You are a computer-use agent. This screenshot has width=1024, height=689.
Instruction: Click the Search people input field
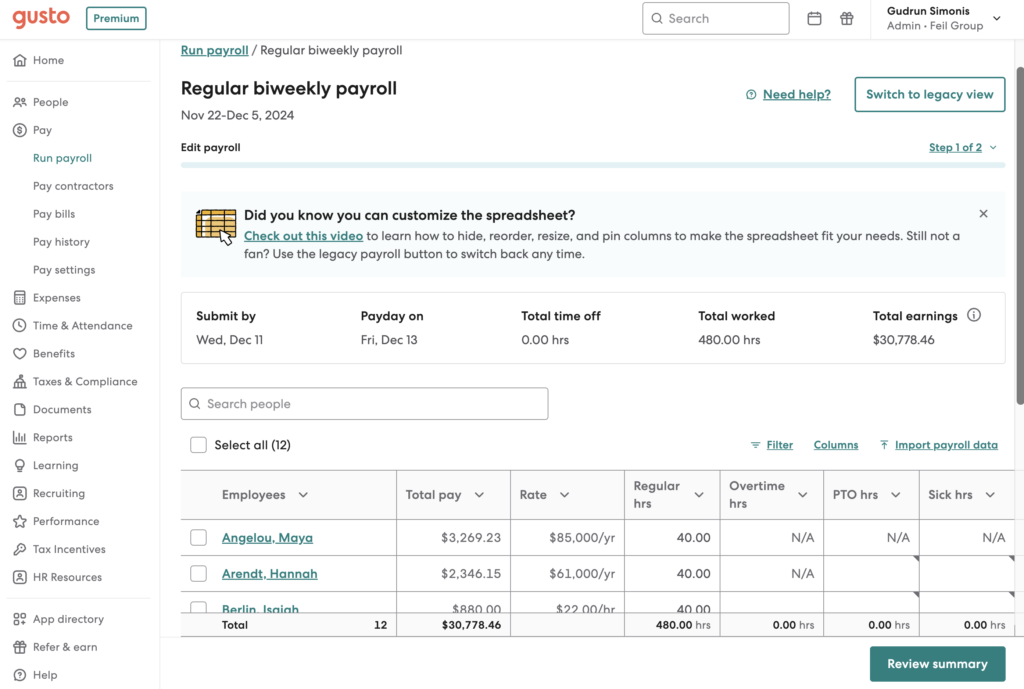tap(364, 404)
